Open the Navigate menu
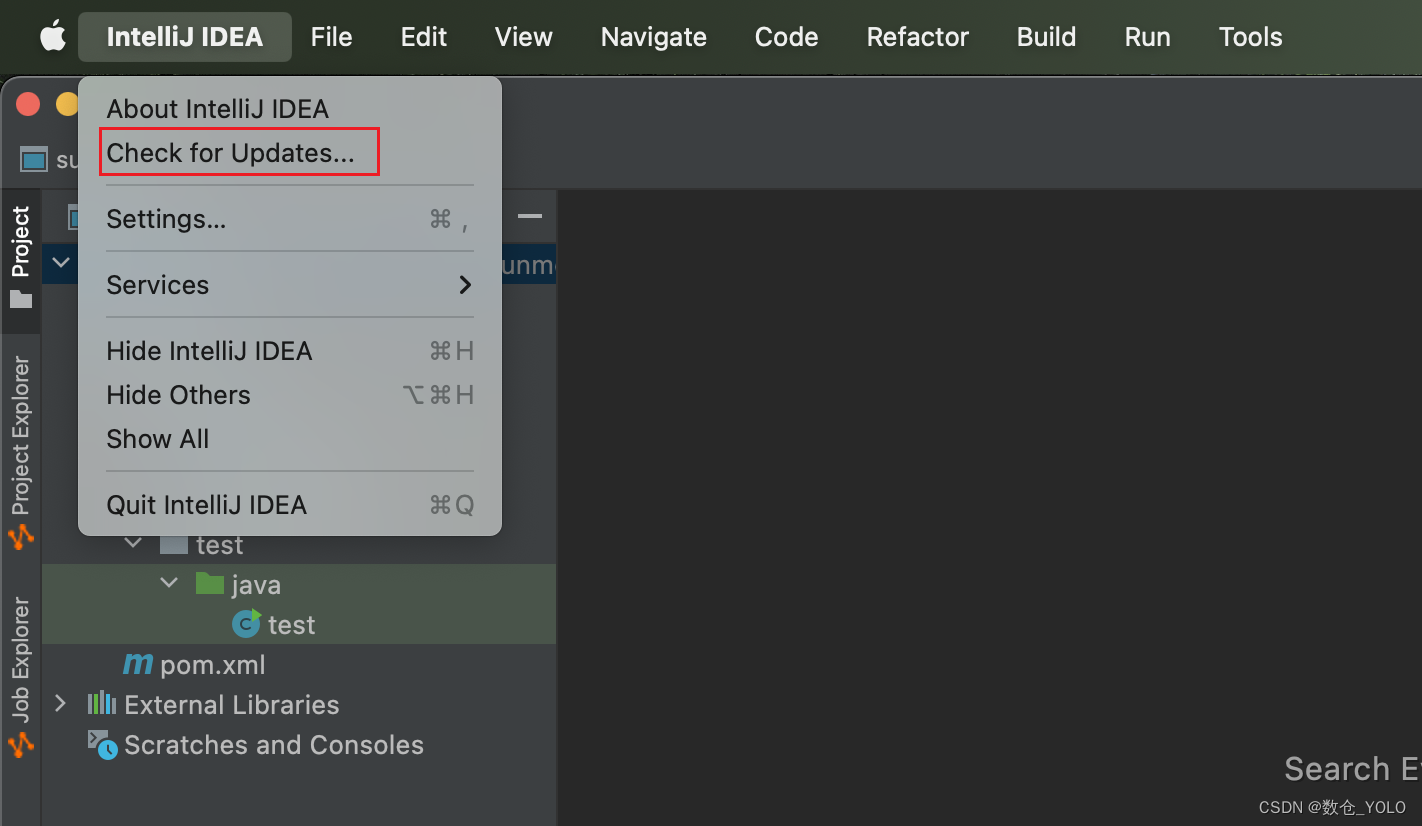 point(654,37)
